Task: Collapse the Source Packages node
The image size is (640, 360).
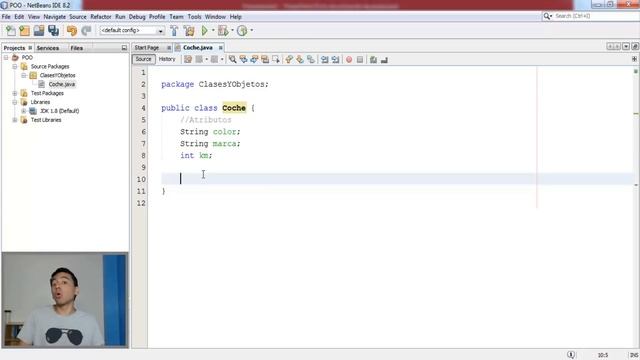Action: tap(15, 67)
